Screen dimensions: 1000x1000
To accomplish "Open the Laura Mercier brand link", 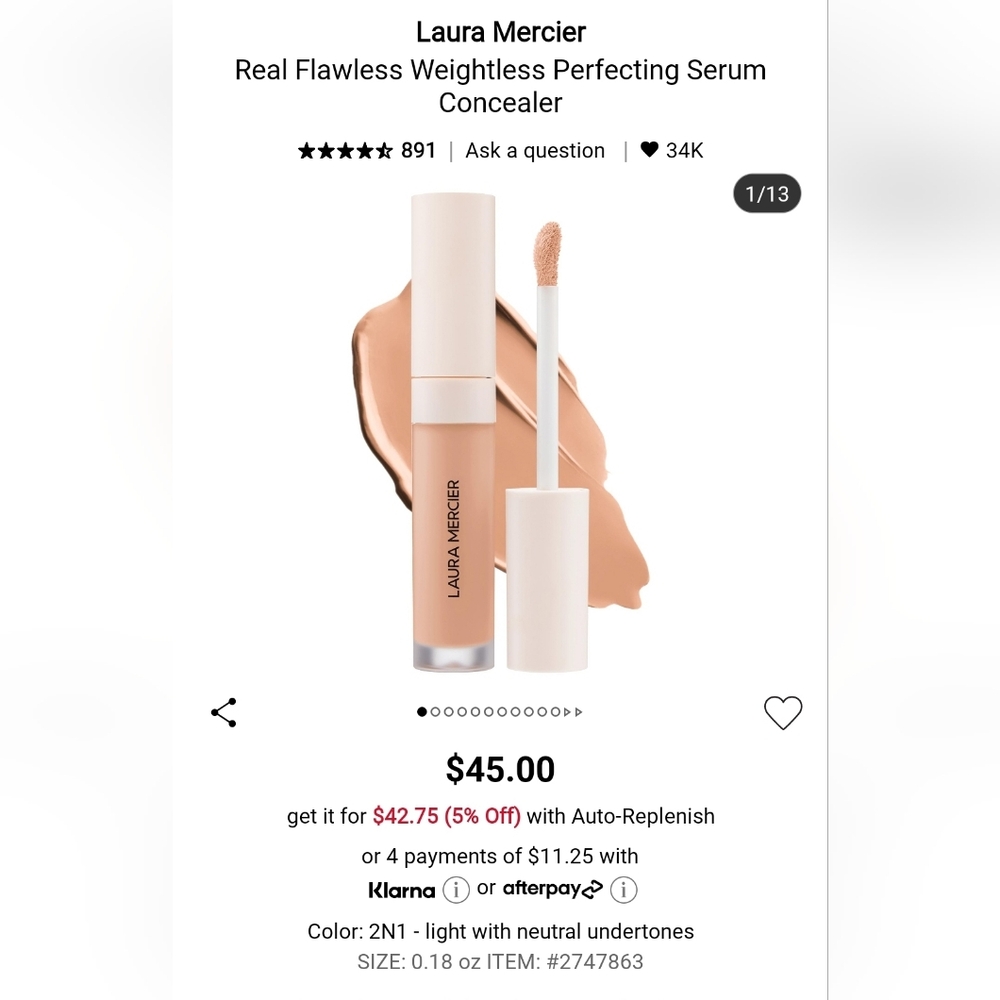I will click(x=501, y=32).
